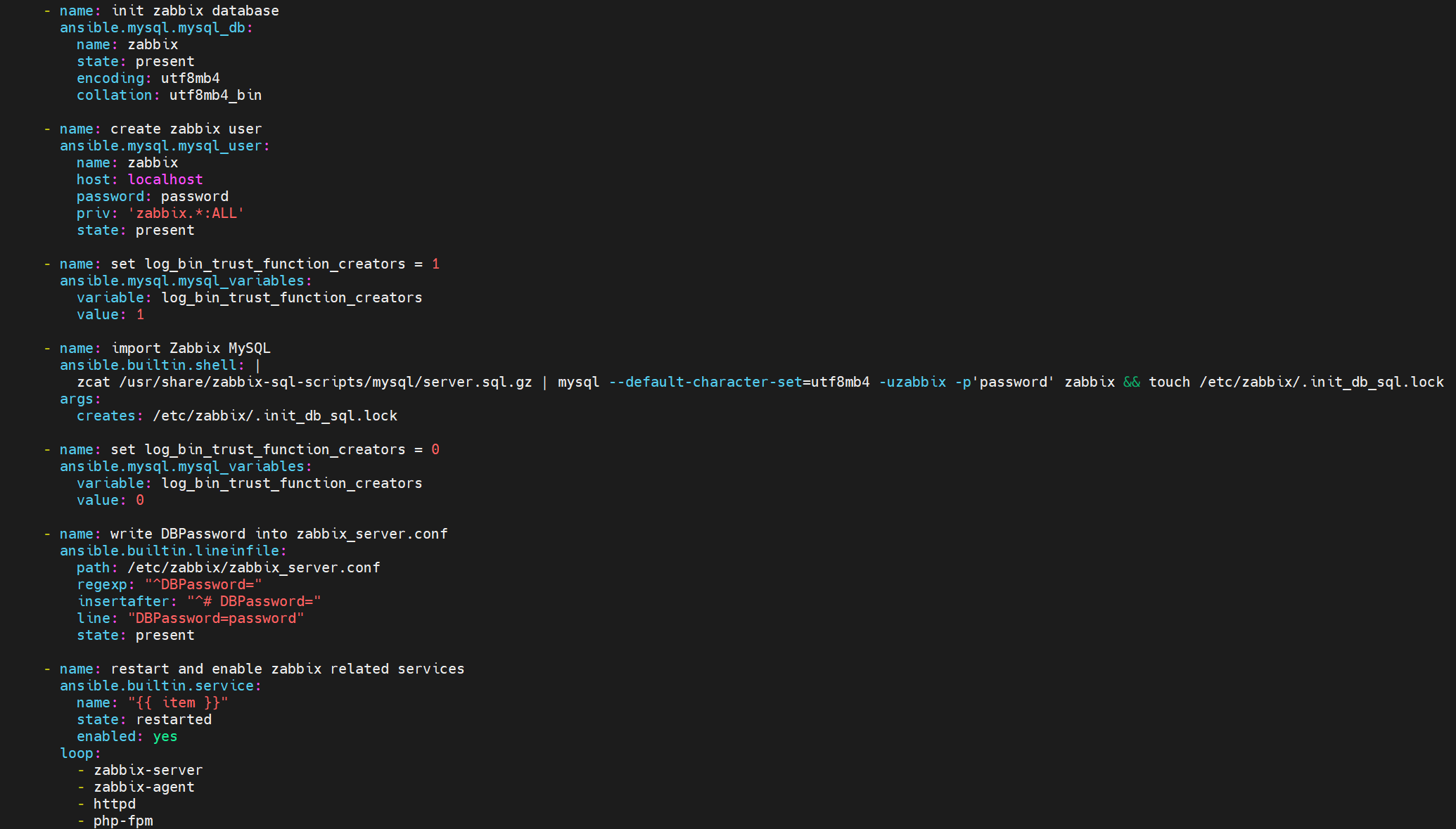Screen dimensions: 1456x829
Task: Click the text 'init zabbix database'
Action: (x=195, y=11)
